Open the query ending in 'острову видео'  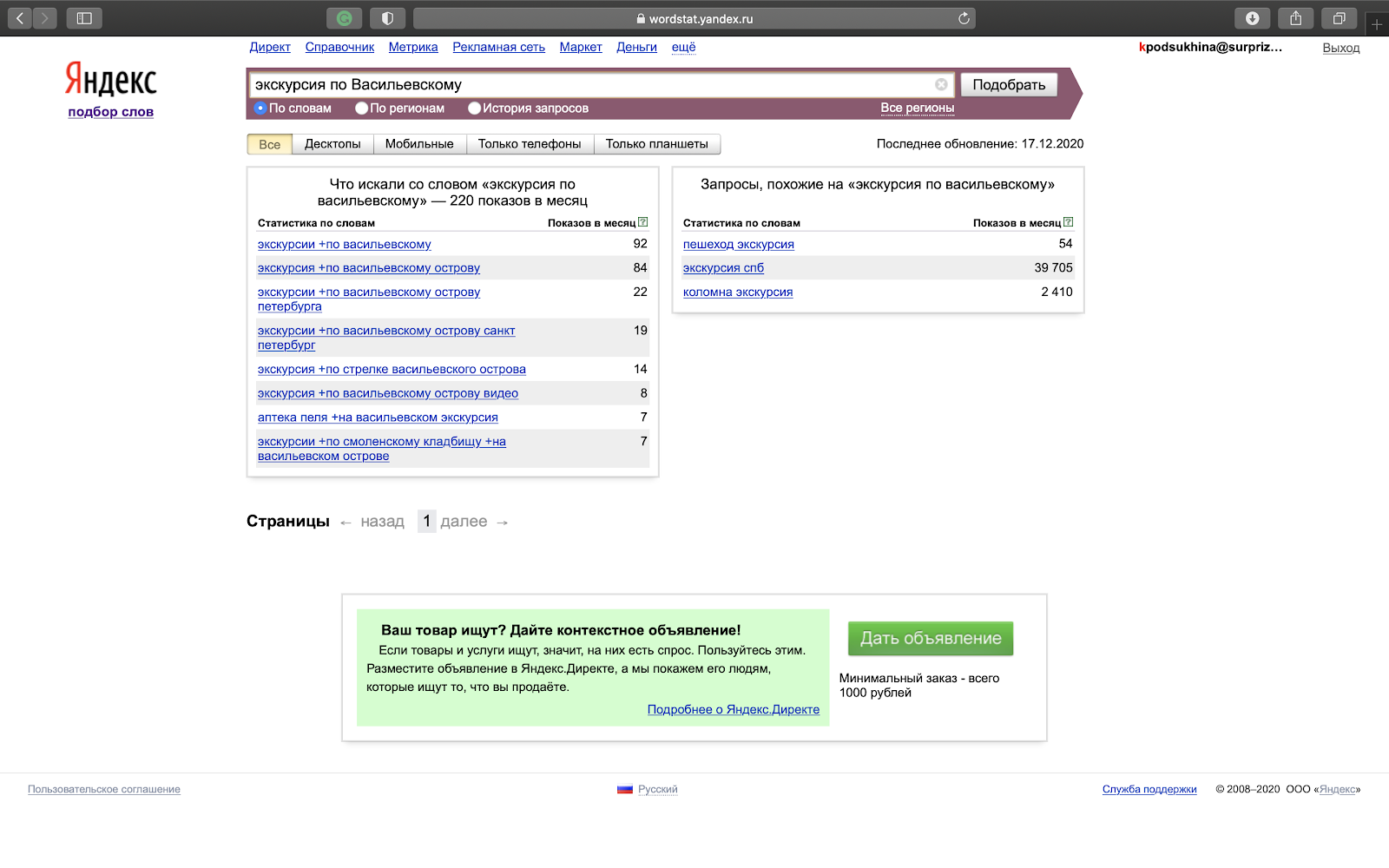coord(388,393)
